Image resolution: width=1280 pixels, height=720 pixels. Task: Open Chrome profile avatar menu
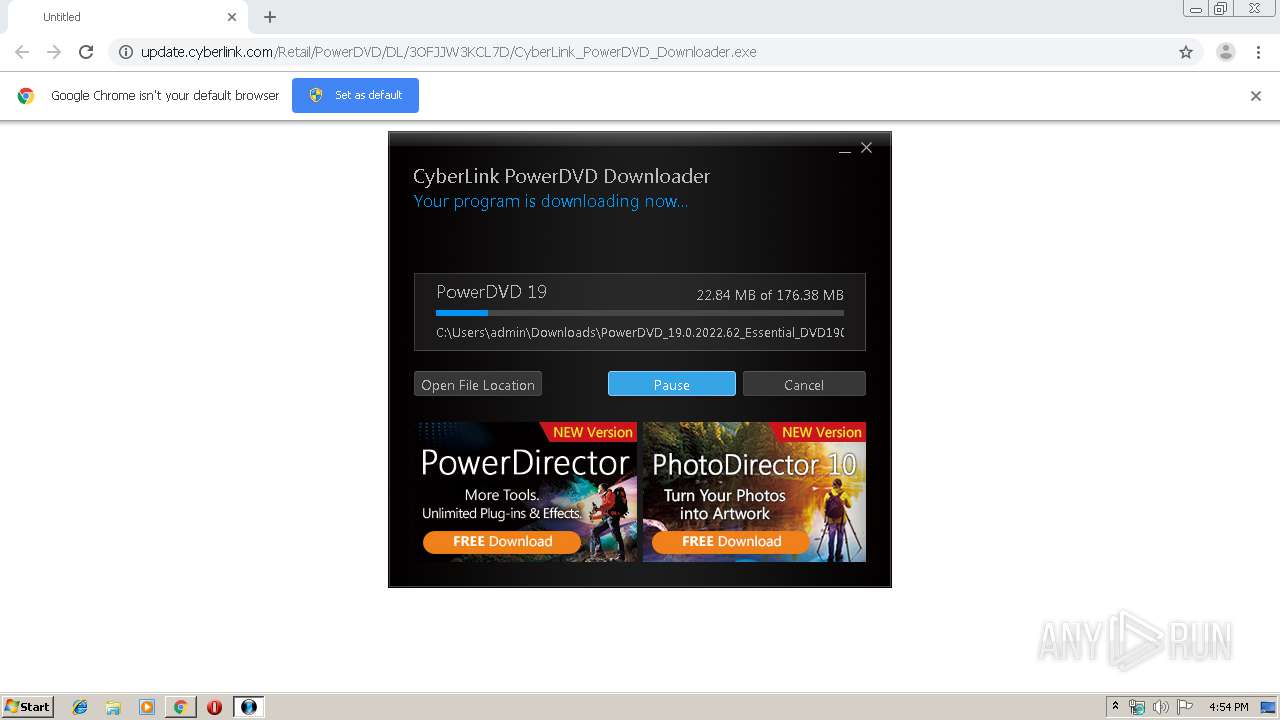(1226, 52)
